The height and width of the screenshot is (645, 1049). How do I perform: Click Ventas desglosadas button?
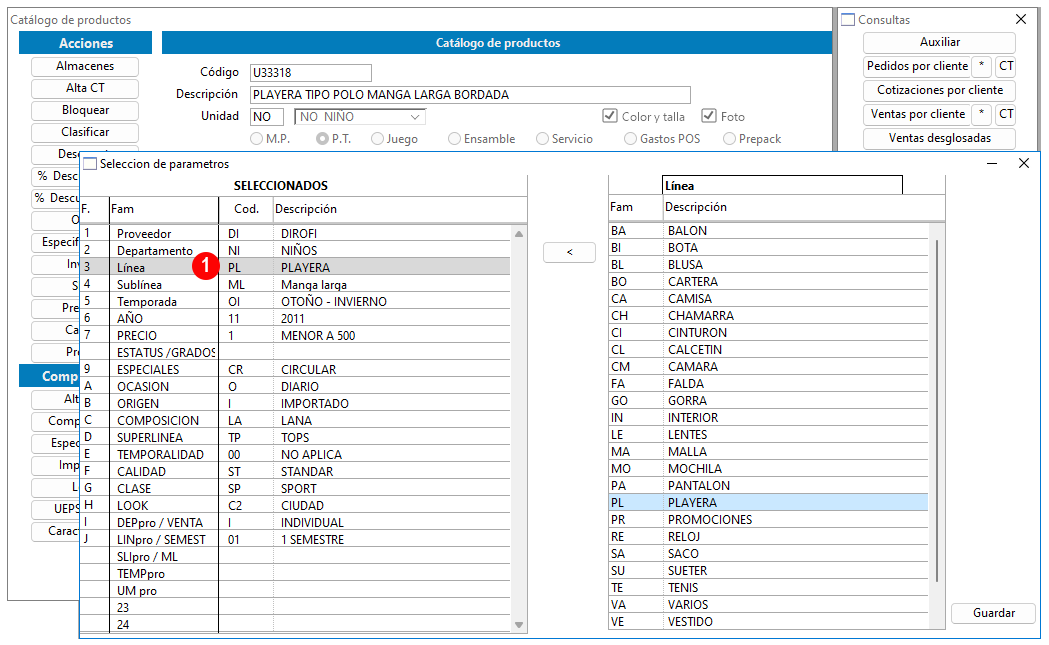tap(939, 139)
